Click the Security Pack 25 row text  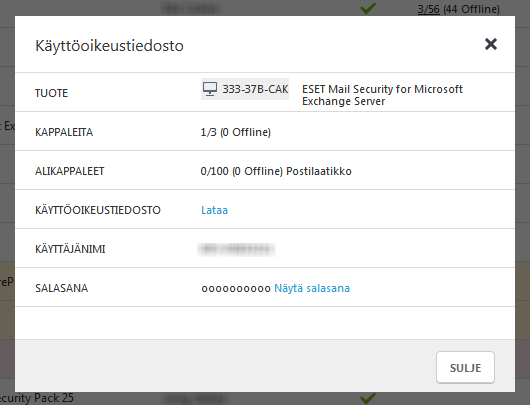(x=37, y=398)
